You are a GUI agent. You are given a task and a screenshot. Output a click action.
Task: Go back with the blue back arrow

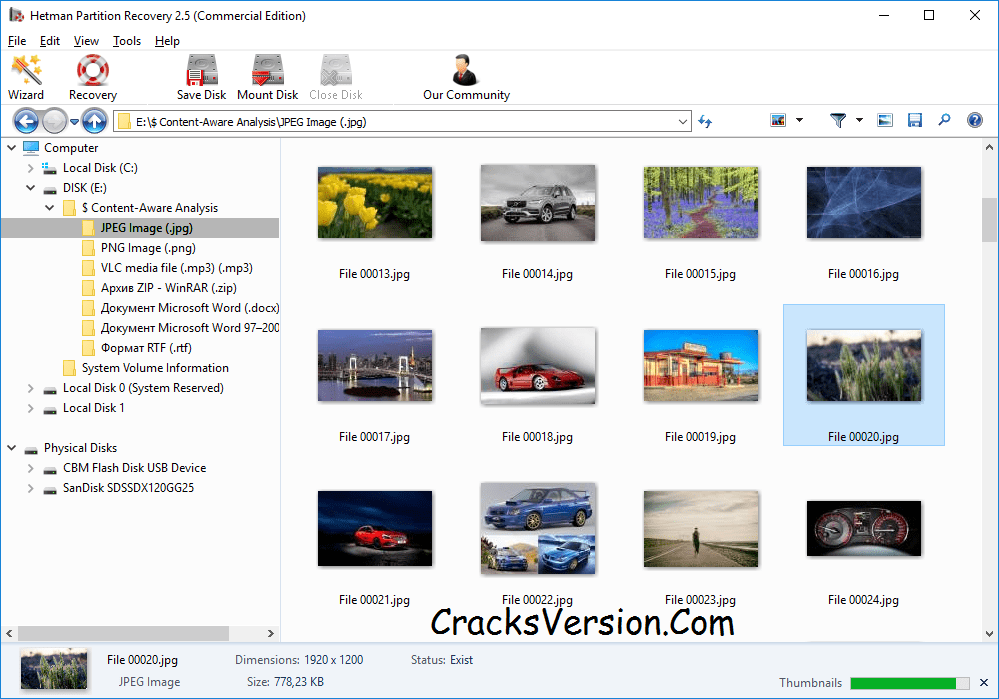pos(26,121)
